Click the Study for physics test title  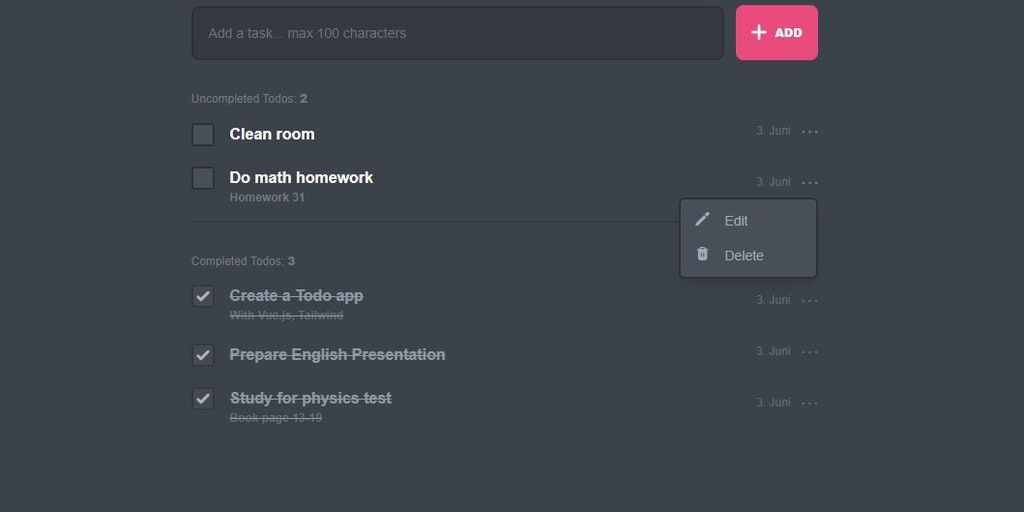pos(310,398)
